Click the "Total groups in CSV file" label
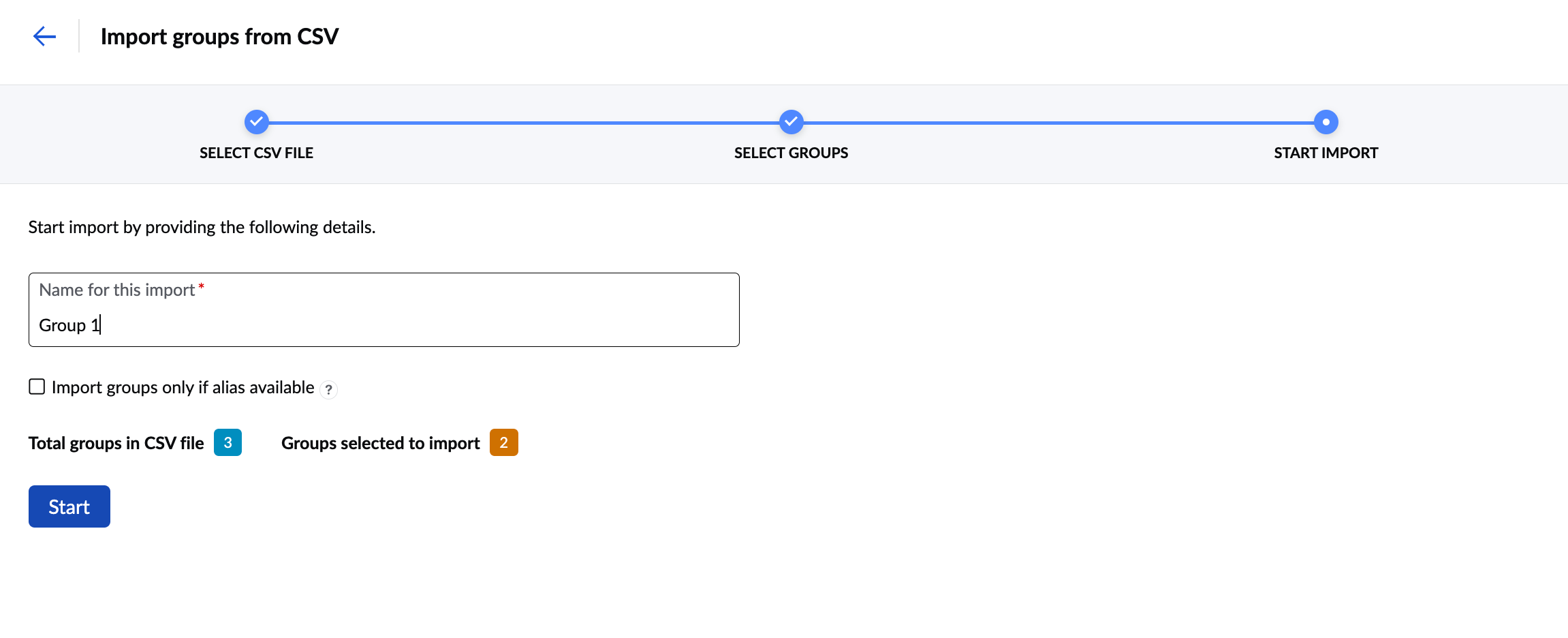This screenshot has width=1568, height=638. tap(116, 443)
